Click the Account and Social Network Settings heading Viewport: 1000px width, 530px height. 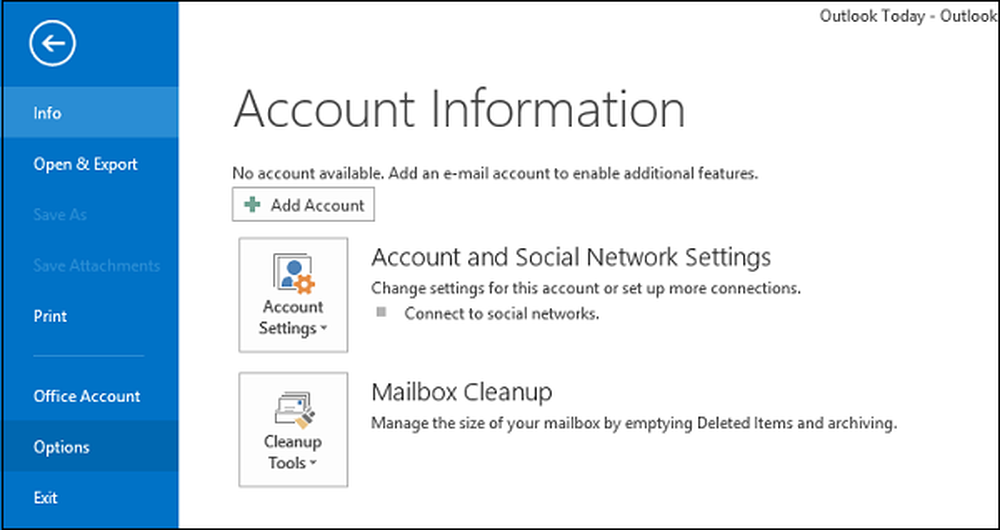[571, 257]
